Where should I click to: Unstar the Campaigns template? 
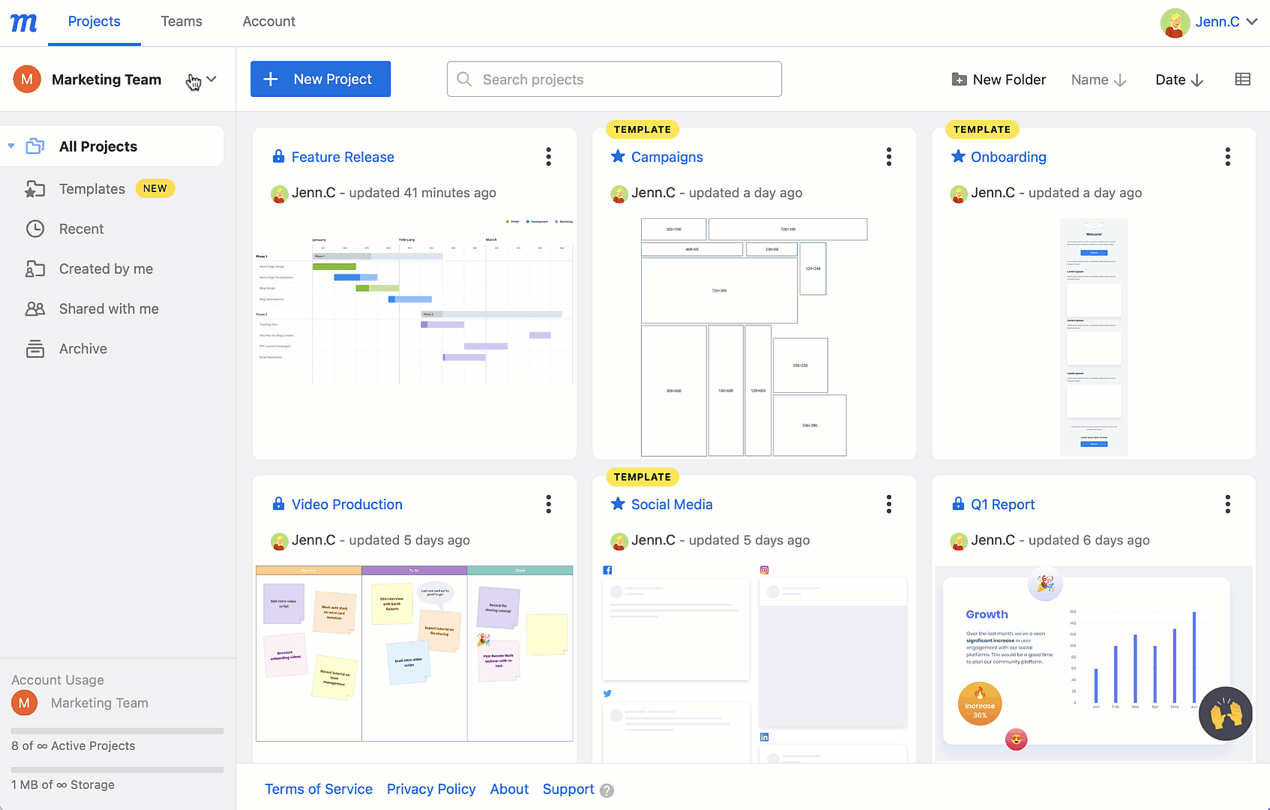coord(619,156)
